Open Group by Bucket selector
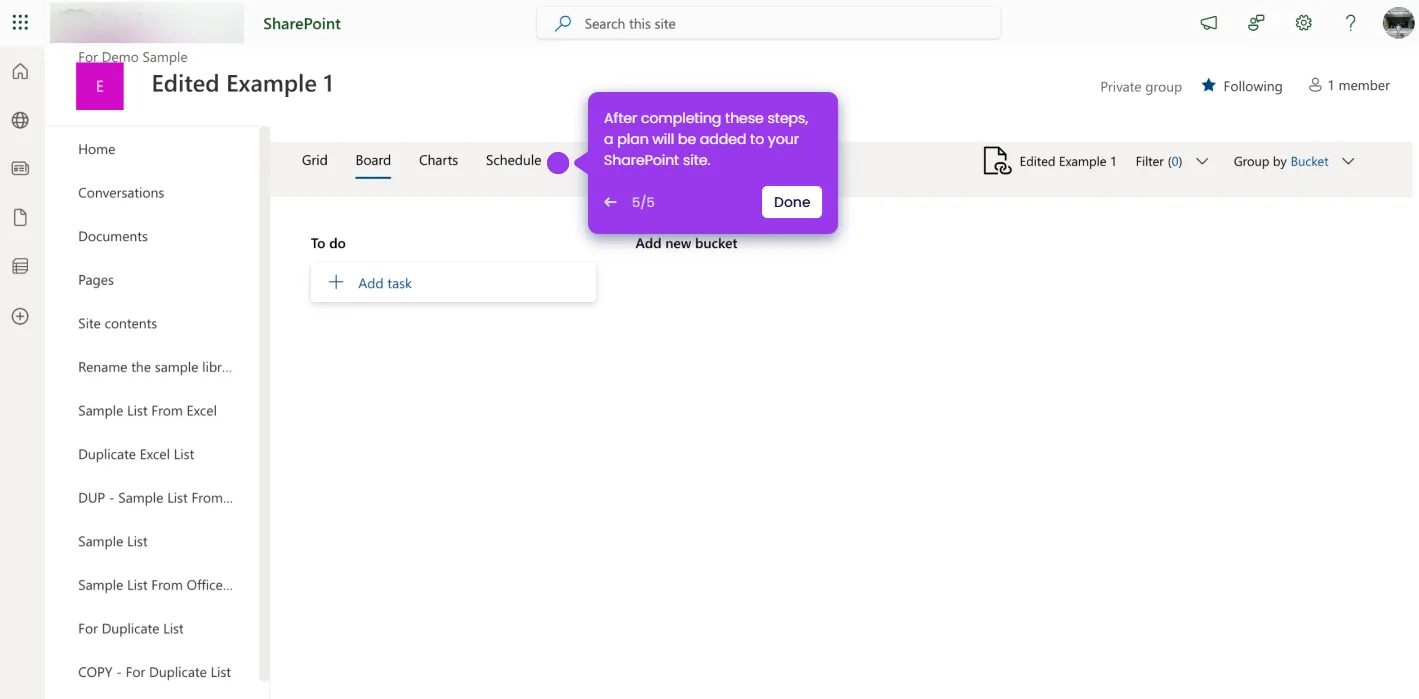The width and height of the screenshot is (1419, 699). 1294,161
